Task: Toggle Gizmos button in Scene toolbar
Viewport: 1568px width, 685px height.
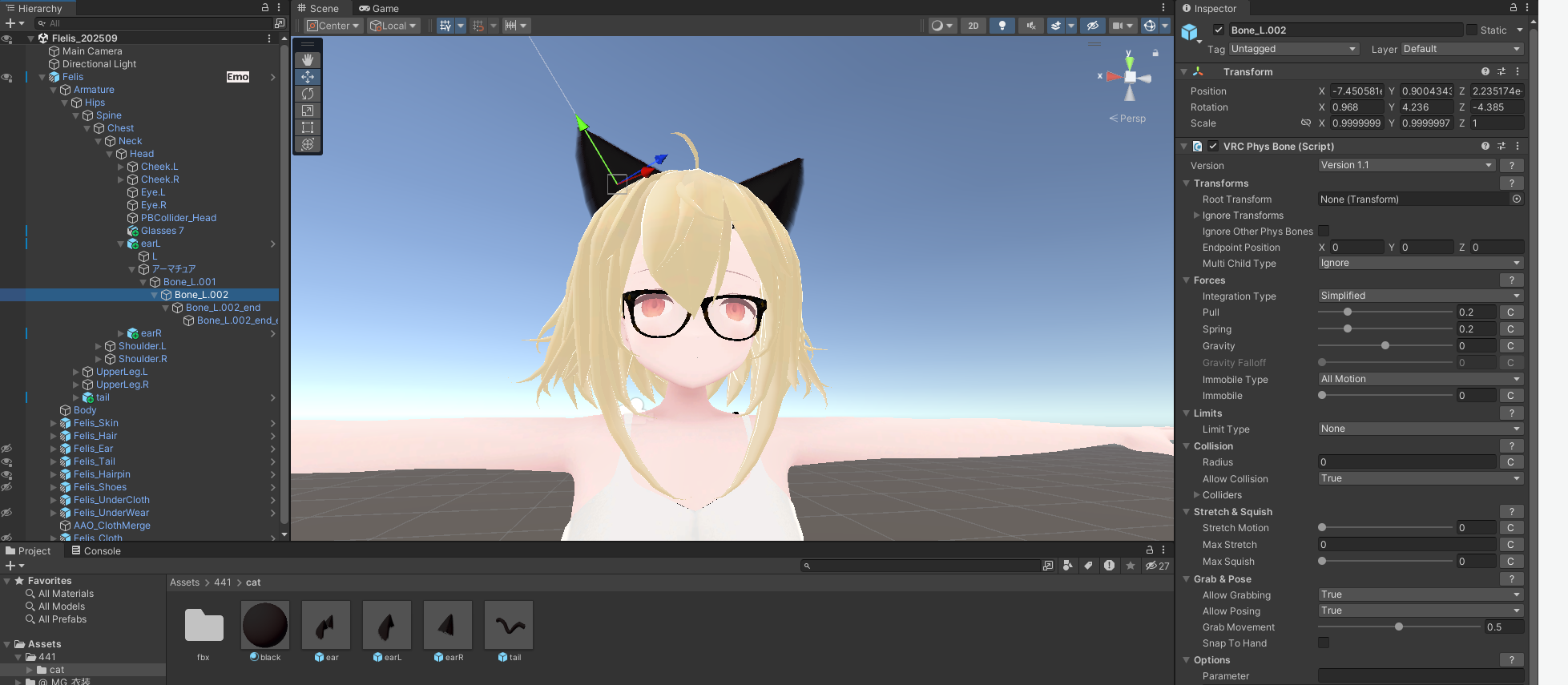Action: [1149, 26]
